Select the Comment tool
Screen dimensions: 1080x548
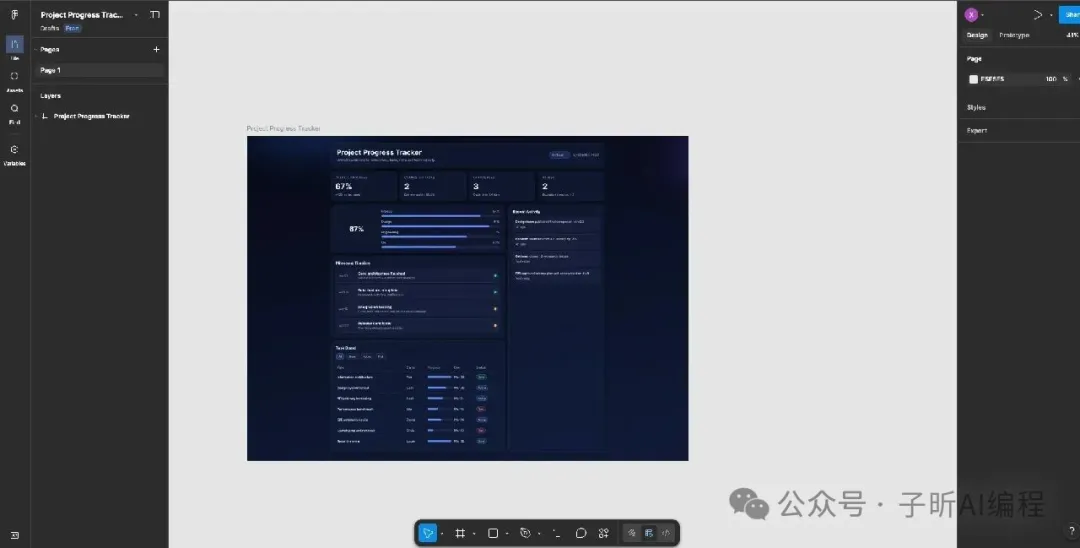tap(581, 533)
